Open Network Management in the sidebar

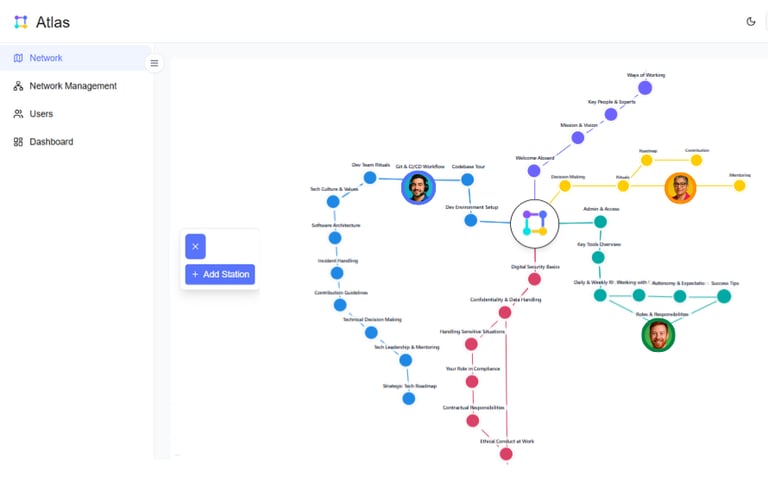point(75,86)
